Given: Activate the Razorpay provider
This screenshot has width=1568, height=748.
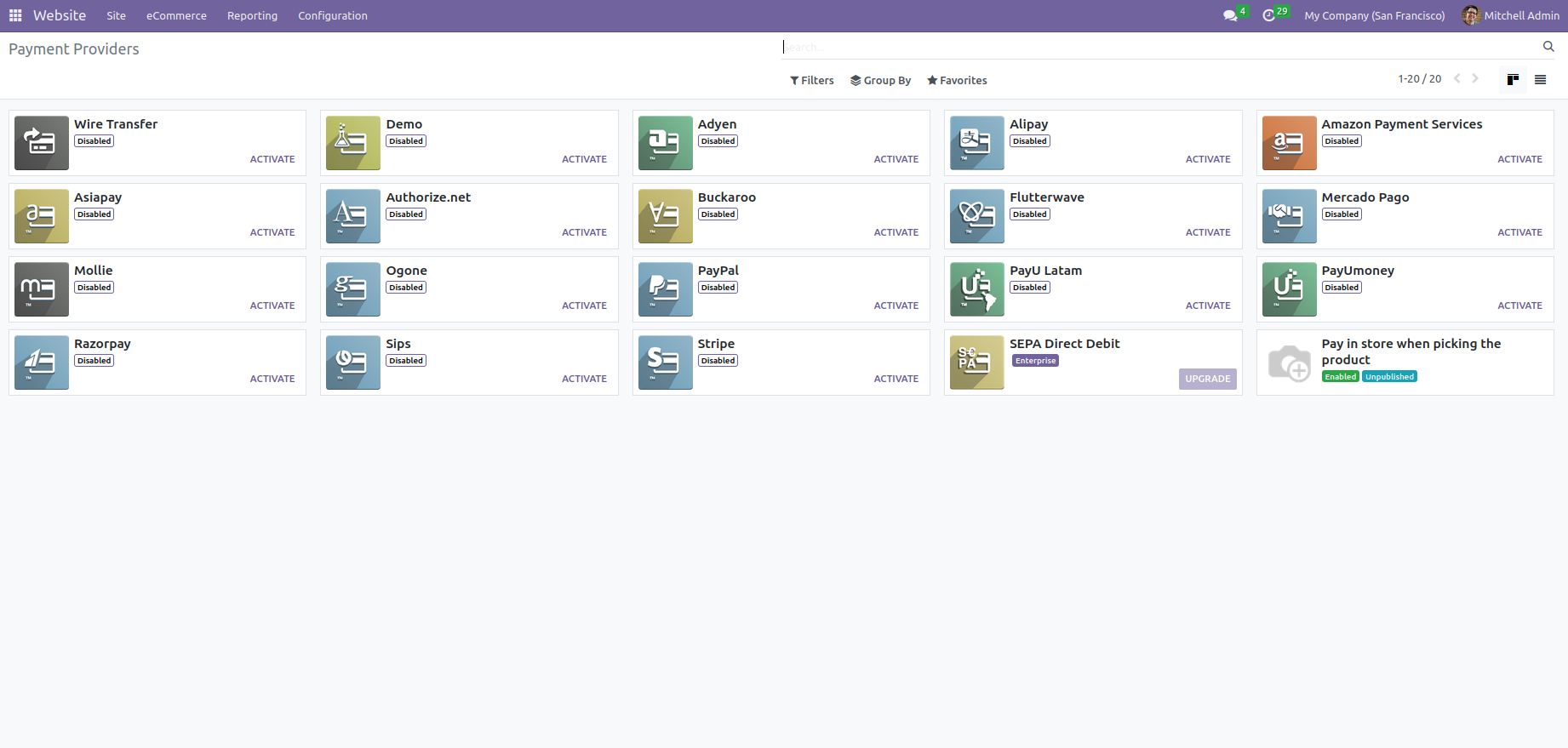Looking at the screenshot, I should 272,379.
